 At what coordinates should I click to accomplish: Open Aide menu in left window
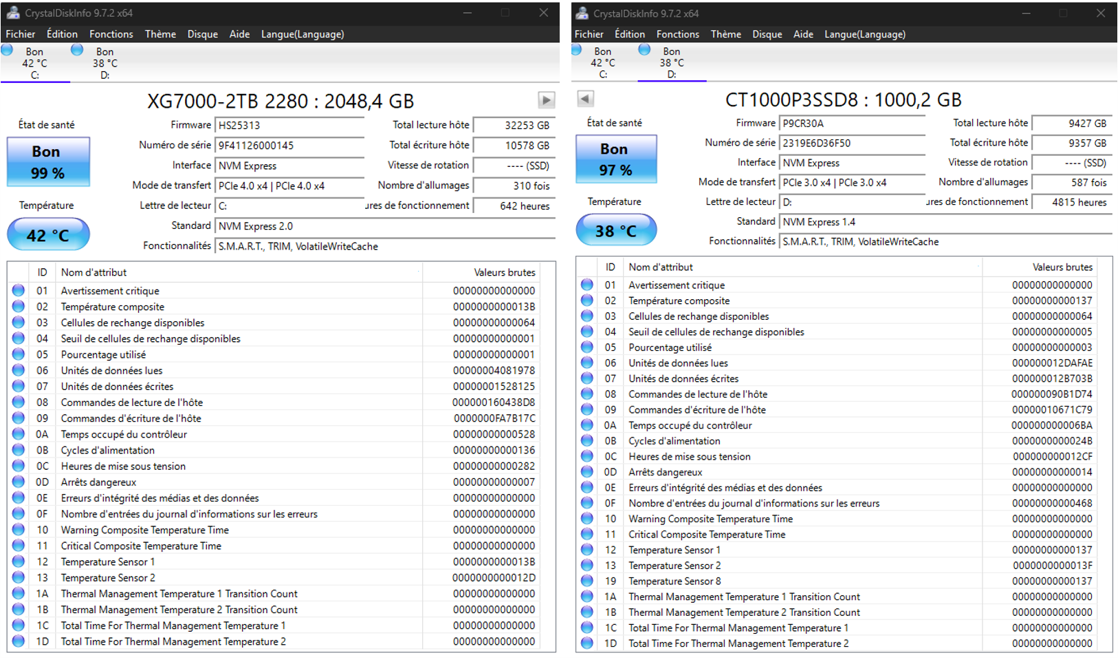tap(240, 34)
